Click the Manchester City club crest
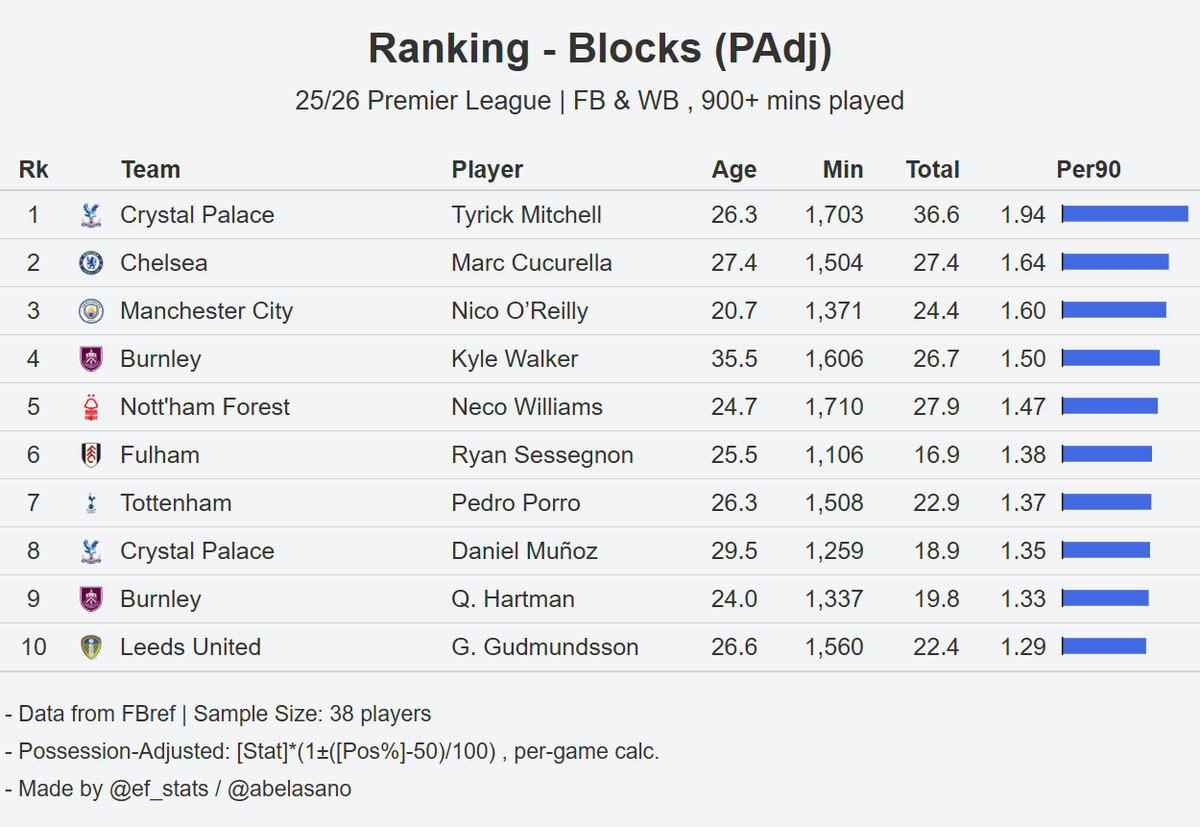 tap(91, 311)
